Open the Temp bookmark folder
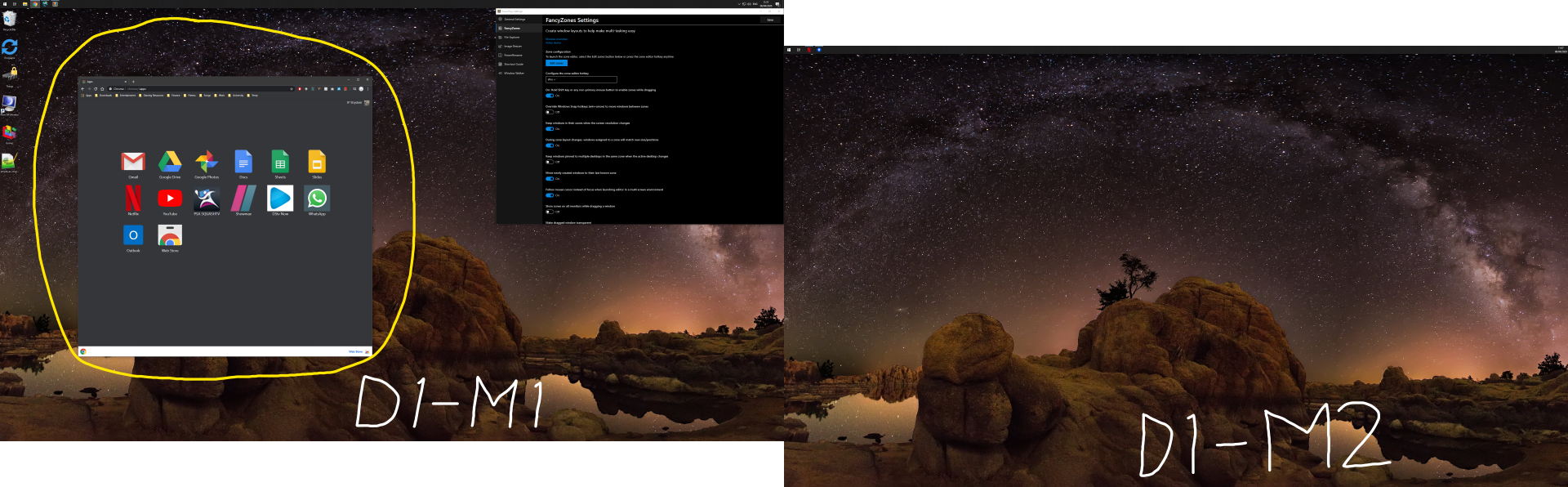This screenshot has height=487, width=1568. (253, 96)
